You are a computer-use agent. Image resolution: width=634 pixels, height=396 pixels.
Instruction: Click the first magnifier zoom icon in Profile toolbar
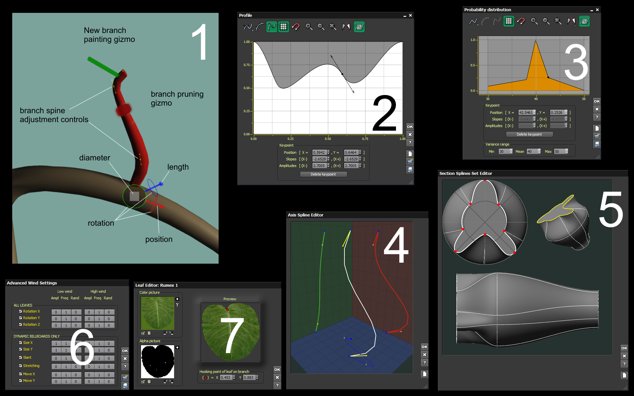[x=309, y=27]
